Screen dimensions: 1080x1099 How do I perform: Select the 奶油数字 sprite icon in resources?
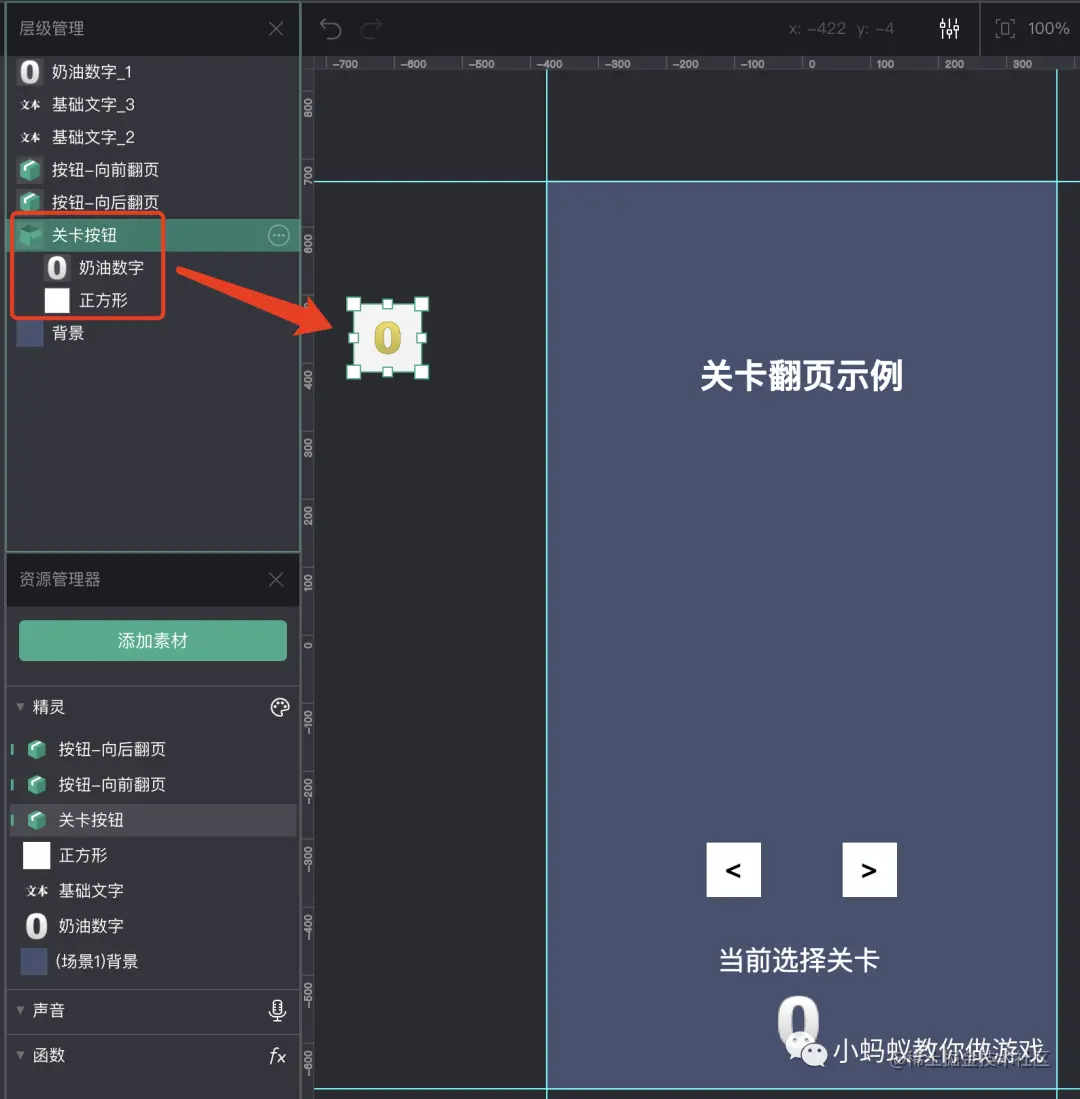point(35,926)
